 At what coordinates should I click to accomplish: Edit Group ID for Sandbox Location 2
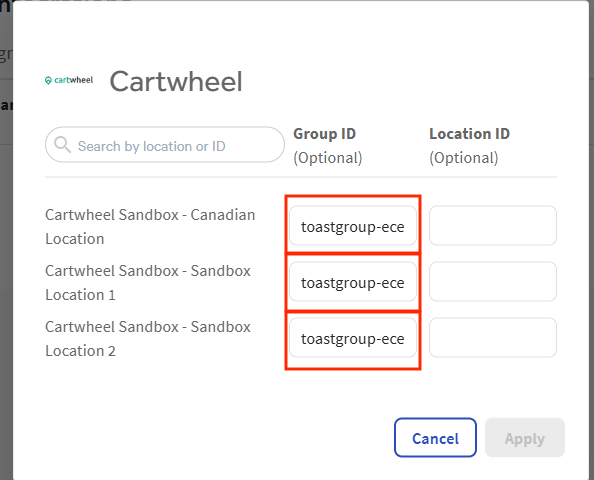click(353, 338)
